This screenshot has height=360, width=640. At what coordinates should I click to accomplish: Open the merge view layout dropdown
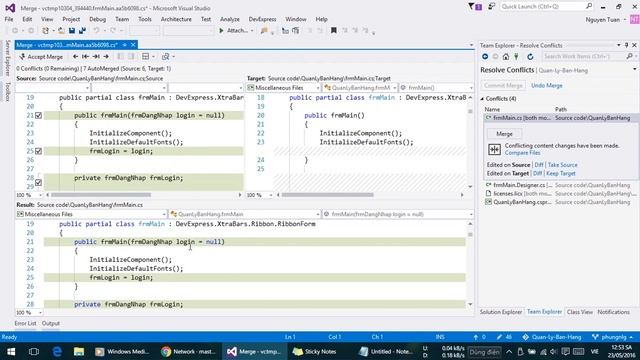click(148, 57)
